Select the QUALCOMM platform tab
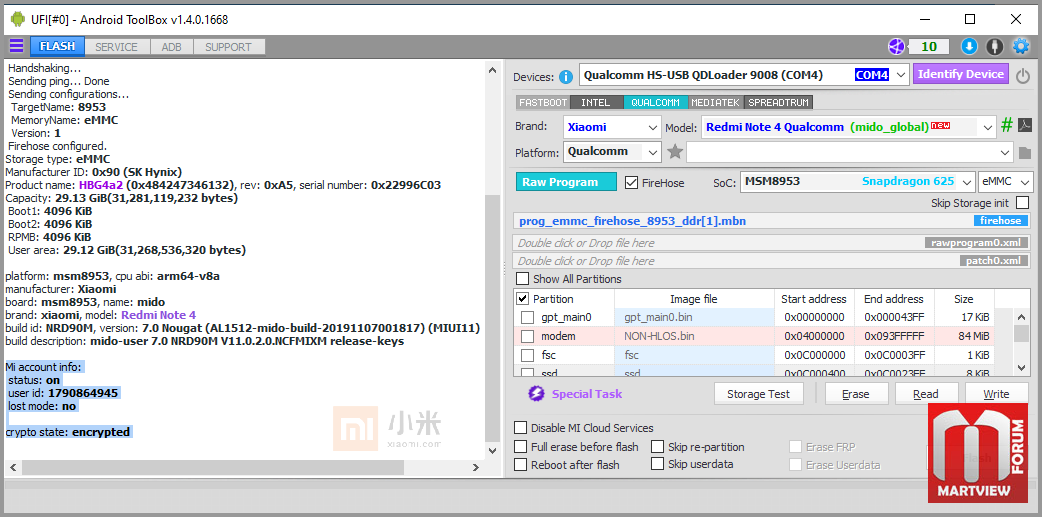Viewport: 1042px width, 517px height. coord(655,103)
